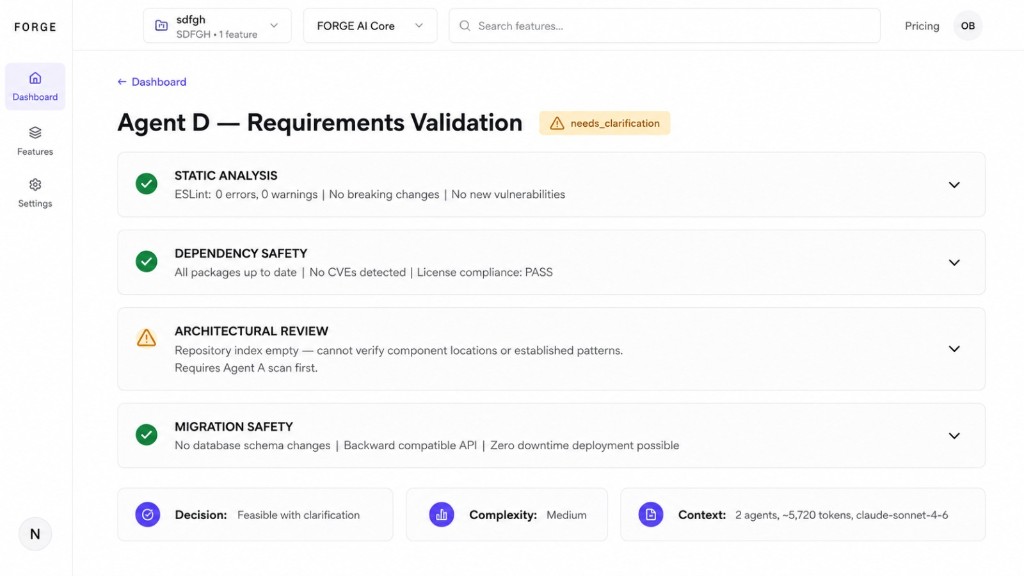Click the Dashboard home icon in sidebar

click(x=35, y=78)
